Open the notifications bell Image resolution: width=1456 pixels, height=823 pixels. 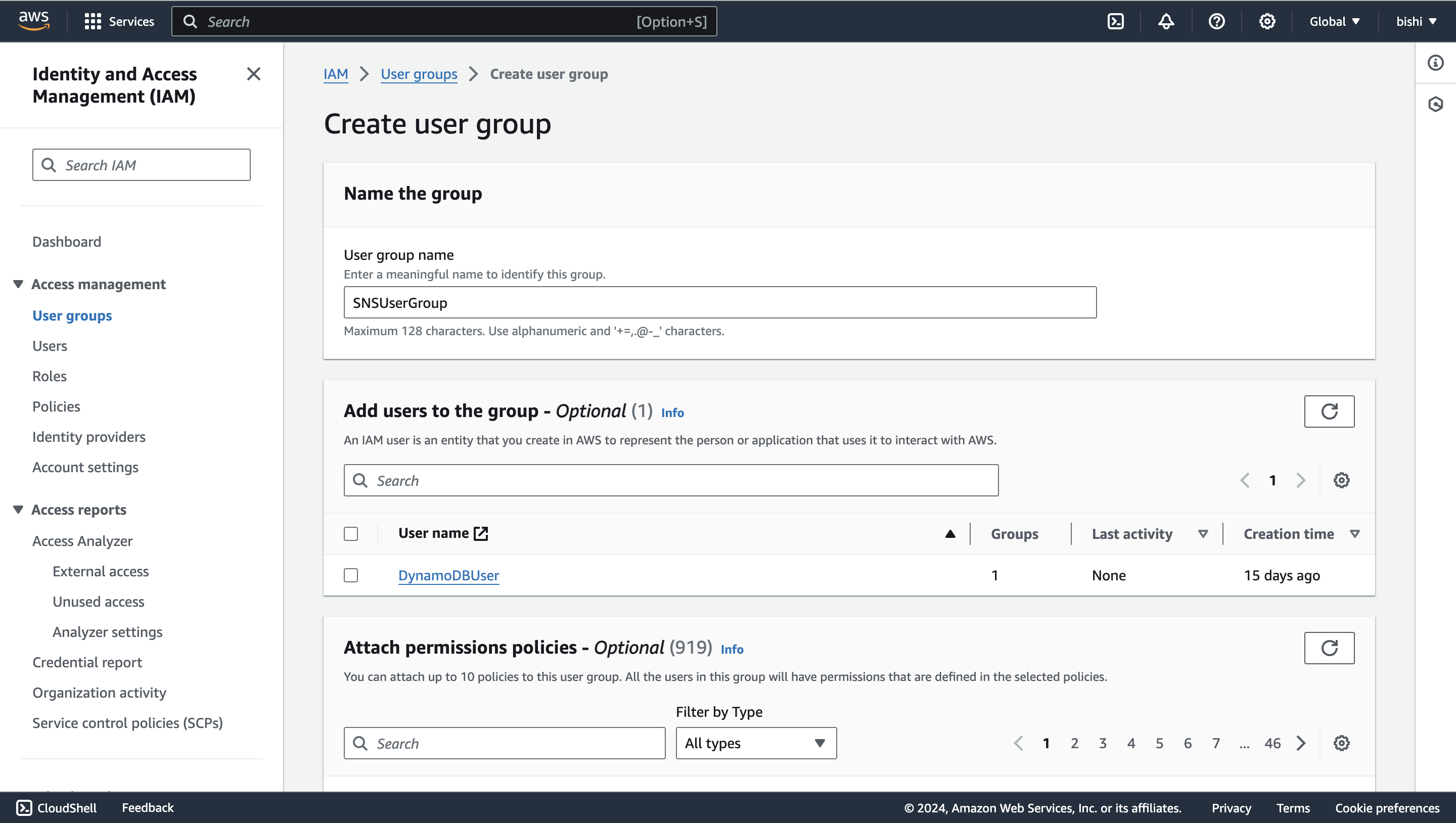point(1166,21)
